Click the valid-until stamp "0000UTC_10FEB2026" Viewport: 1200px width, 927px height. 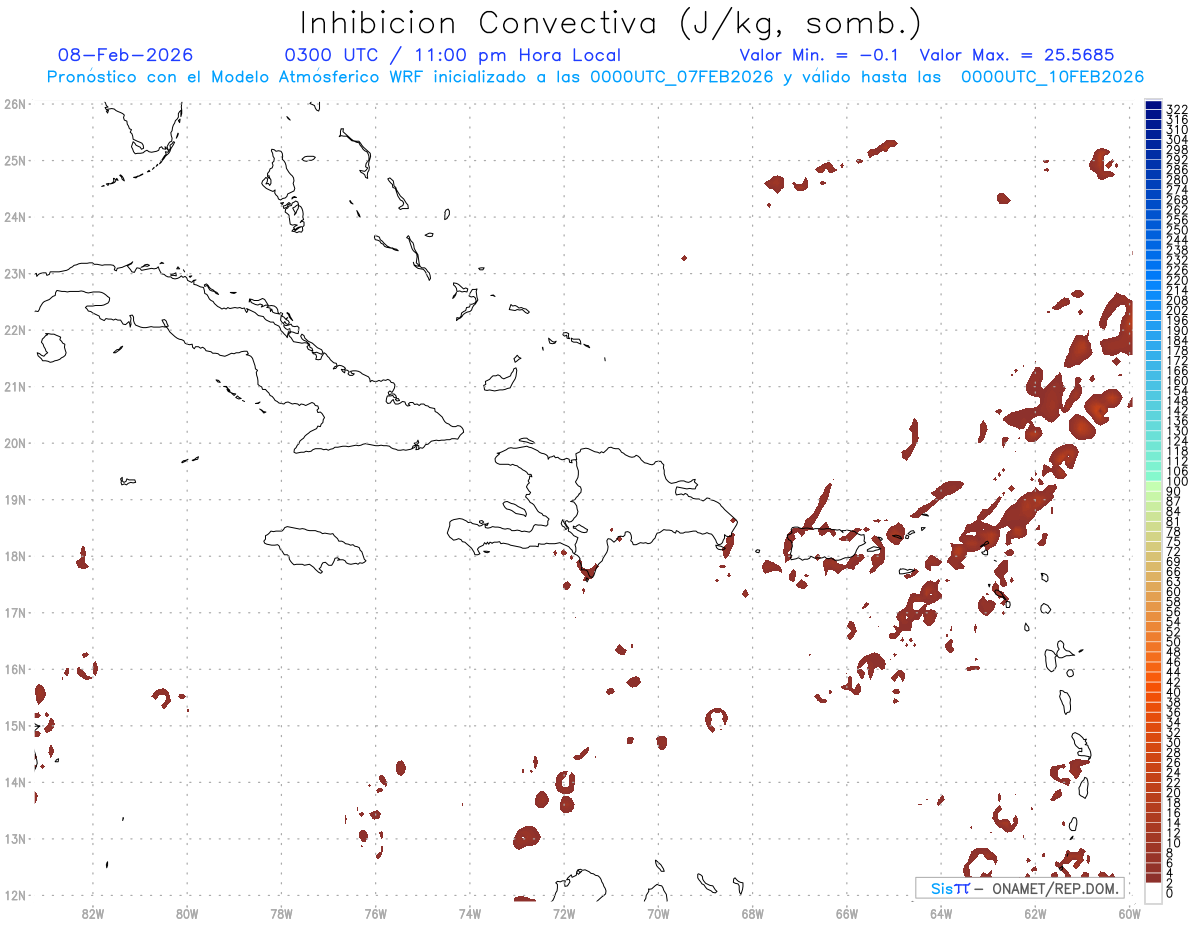tap(1053, 77)
